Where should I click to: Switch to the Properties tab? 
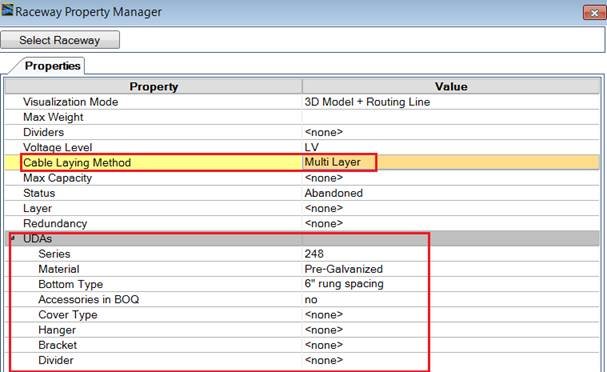click(x=52, y=66)
